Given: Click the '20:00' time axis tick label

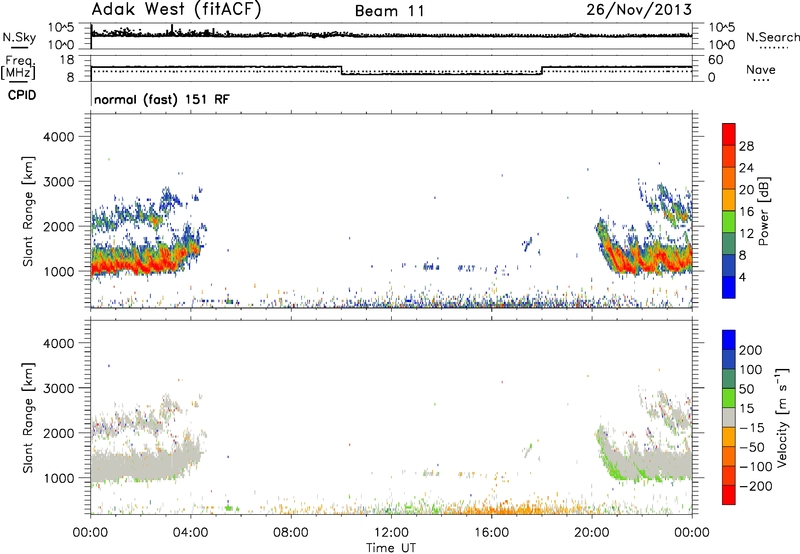Looking at the screenshot, I should (x=591, y=533).
